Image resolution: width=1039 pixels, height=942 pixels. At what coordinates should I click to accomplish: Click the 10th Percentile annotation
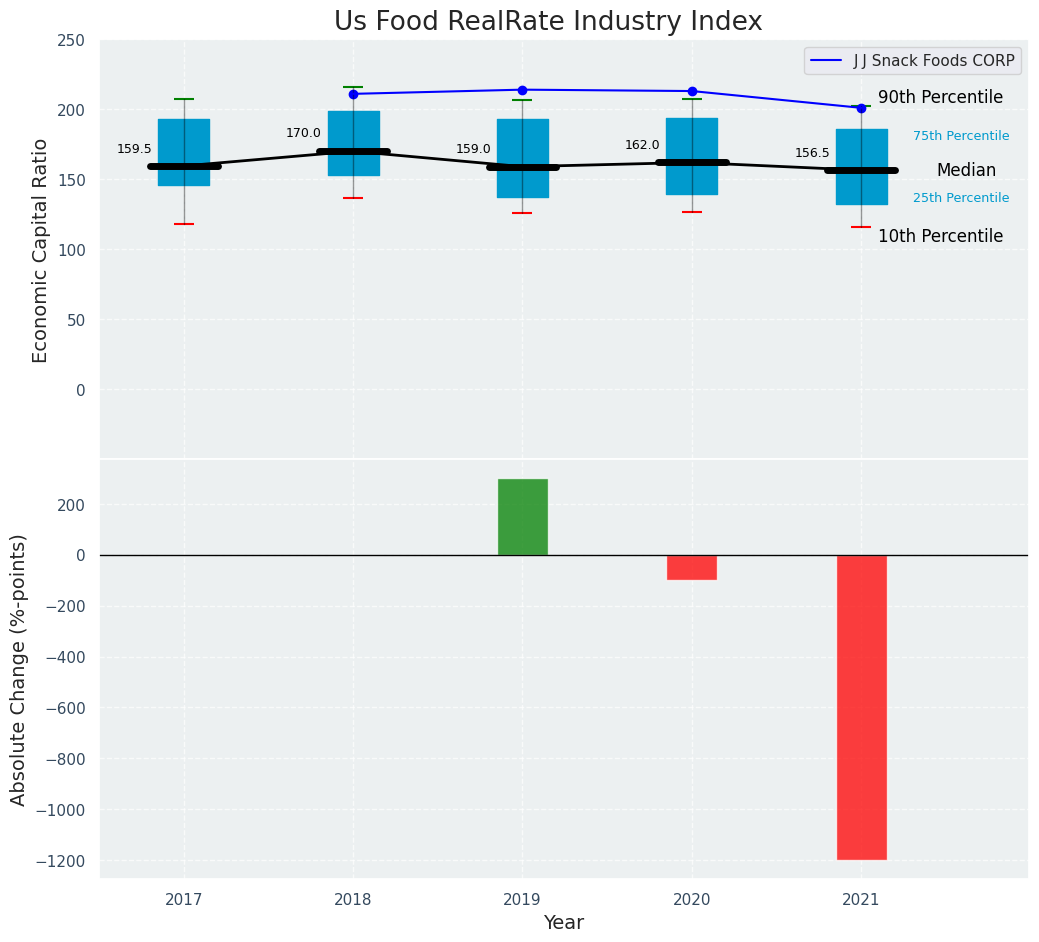(x=940, y=237)
